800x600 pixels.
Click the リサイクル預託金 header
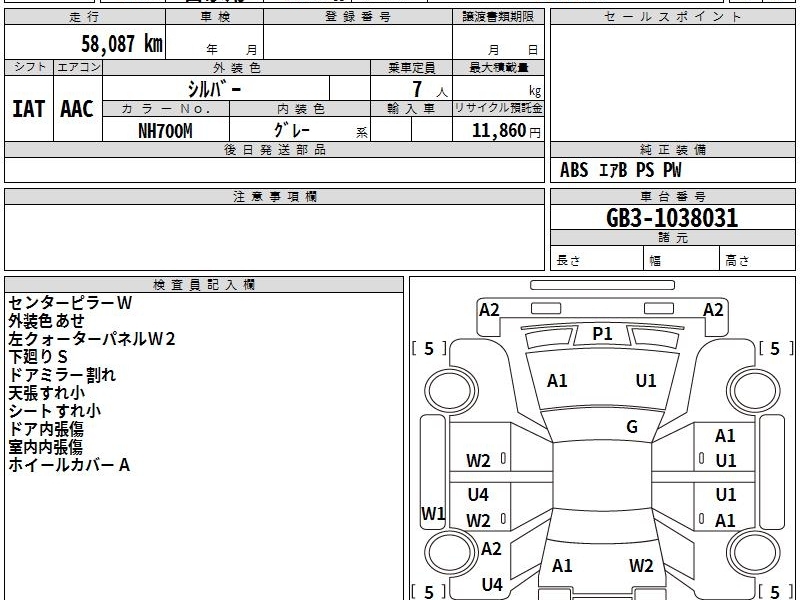coord(498,109)
